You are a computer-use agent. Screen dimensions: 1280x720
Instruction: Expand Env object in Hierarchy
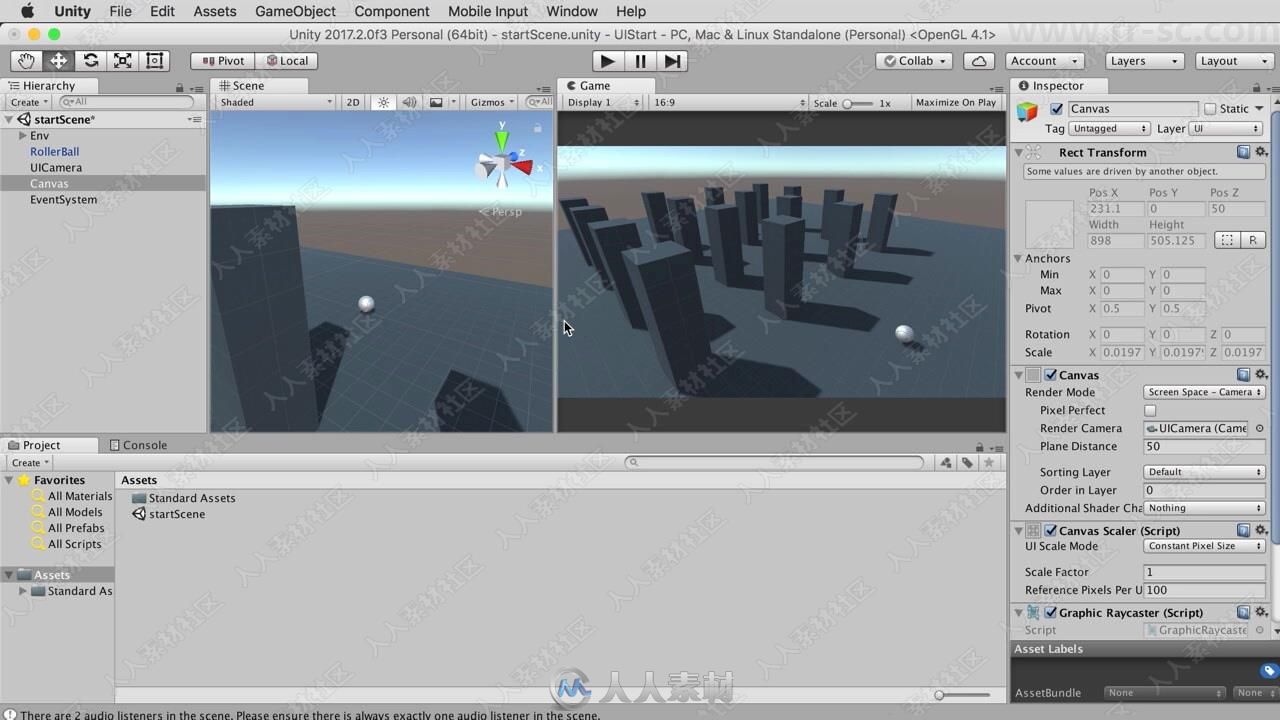22,135
